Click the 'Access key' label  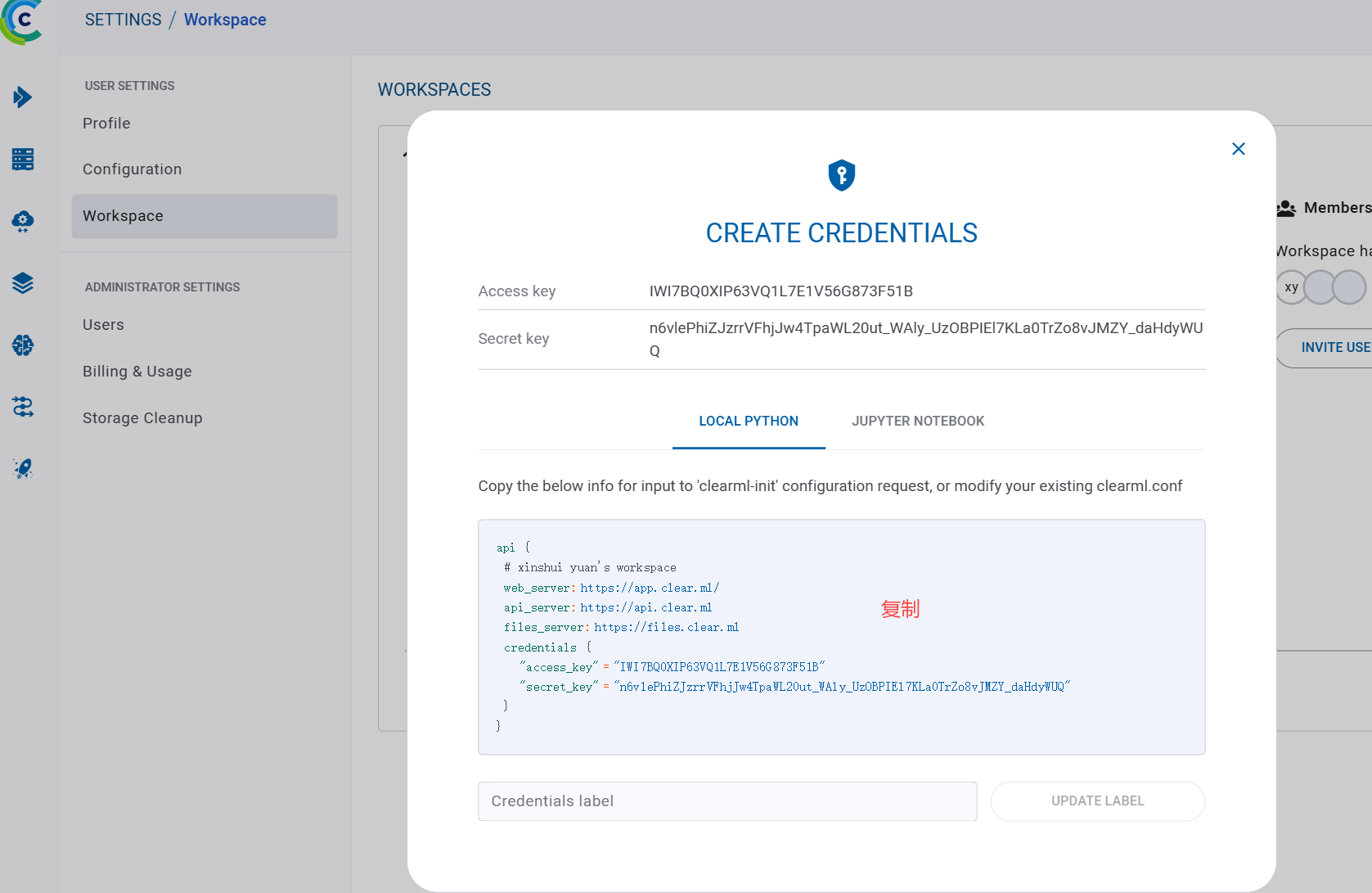click(x=517, y=291)
